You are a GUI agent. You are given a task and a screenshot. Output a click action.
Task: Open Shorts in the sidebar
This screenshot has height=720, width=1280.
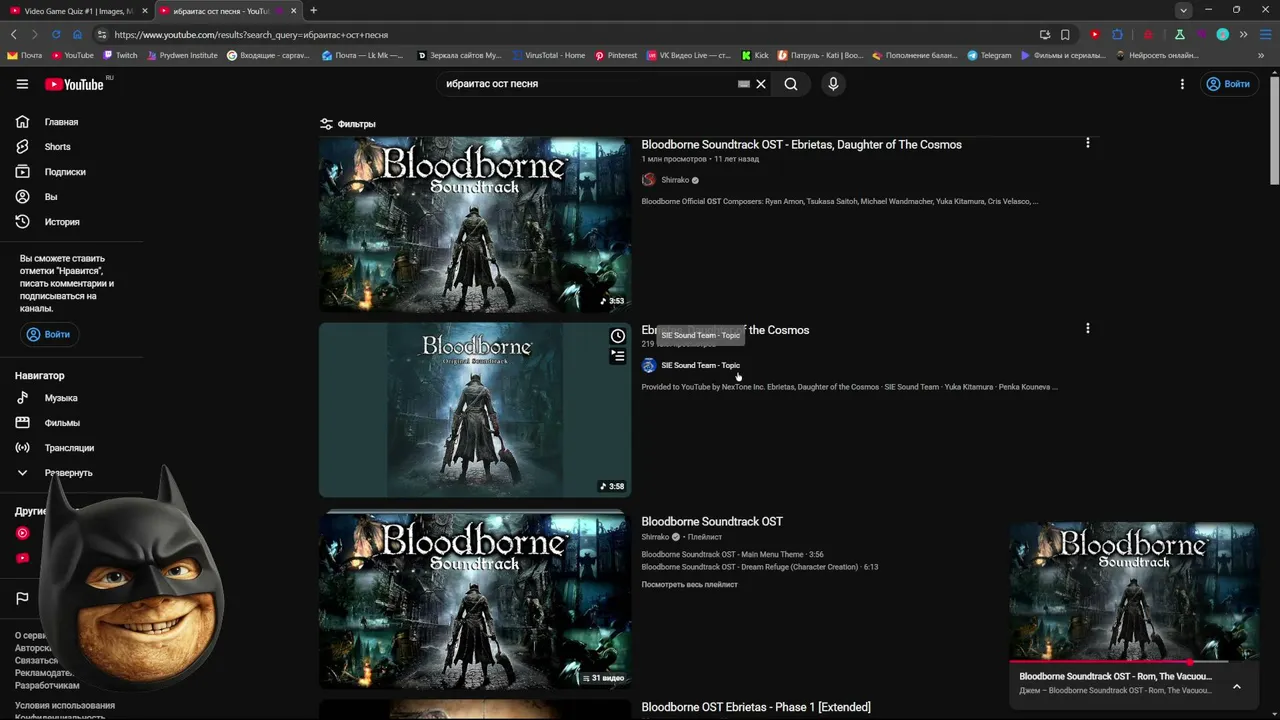tap(57, 147)
